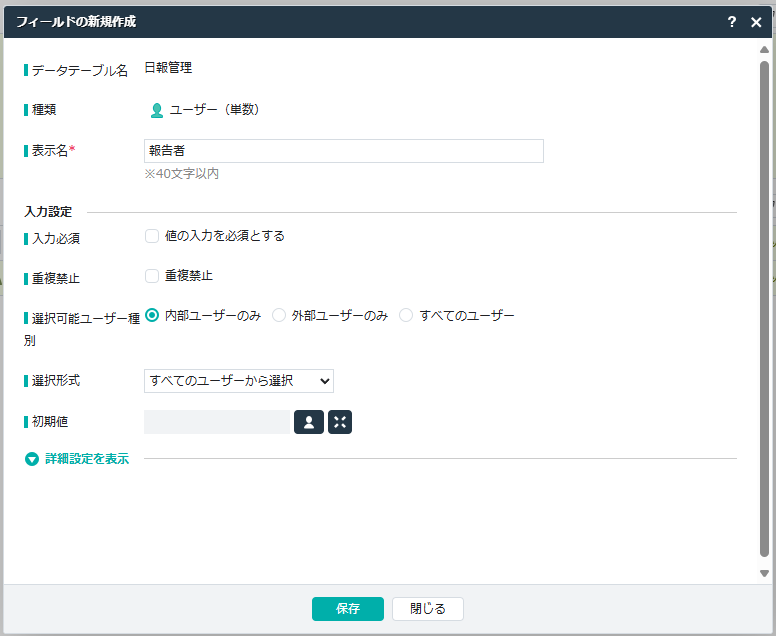
Task: Click the 表示名 text field
Action: pos(343,151)
